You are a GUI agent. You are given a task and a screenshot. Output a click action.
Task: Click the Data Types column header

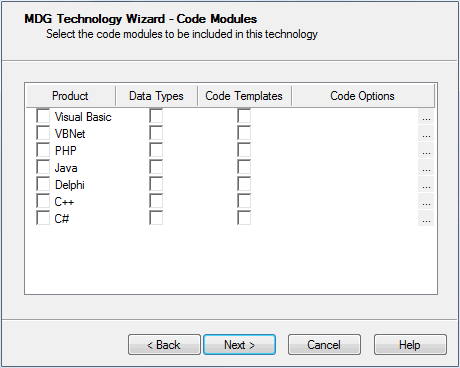point(156,96)
